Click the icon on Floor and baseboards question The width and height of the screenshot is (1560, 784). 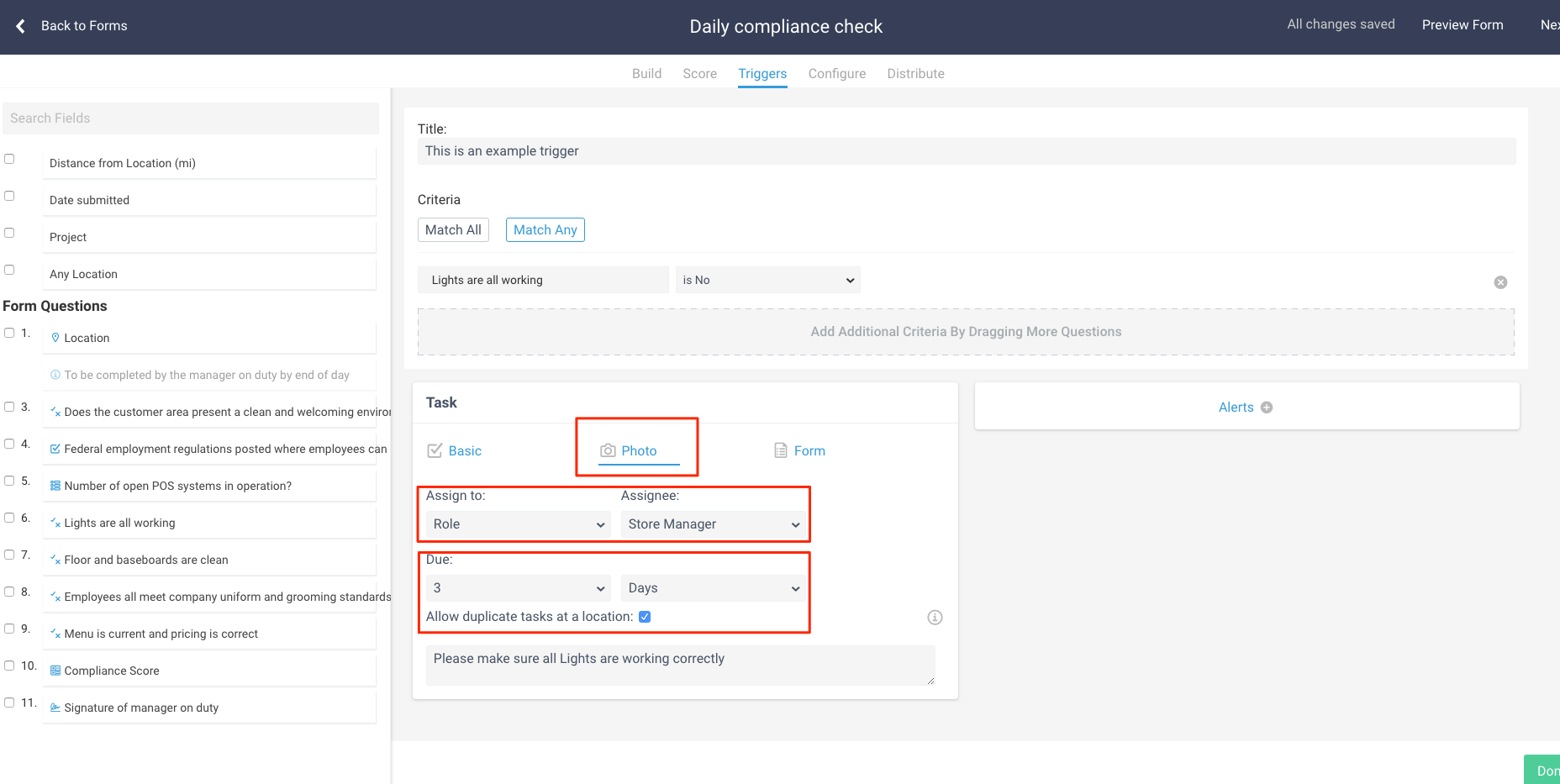55,560
